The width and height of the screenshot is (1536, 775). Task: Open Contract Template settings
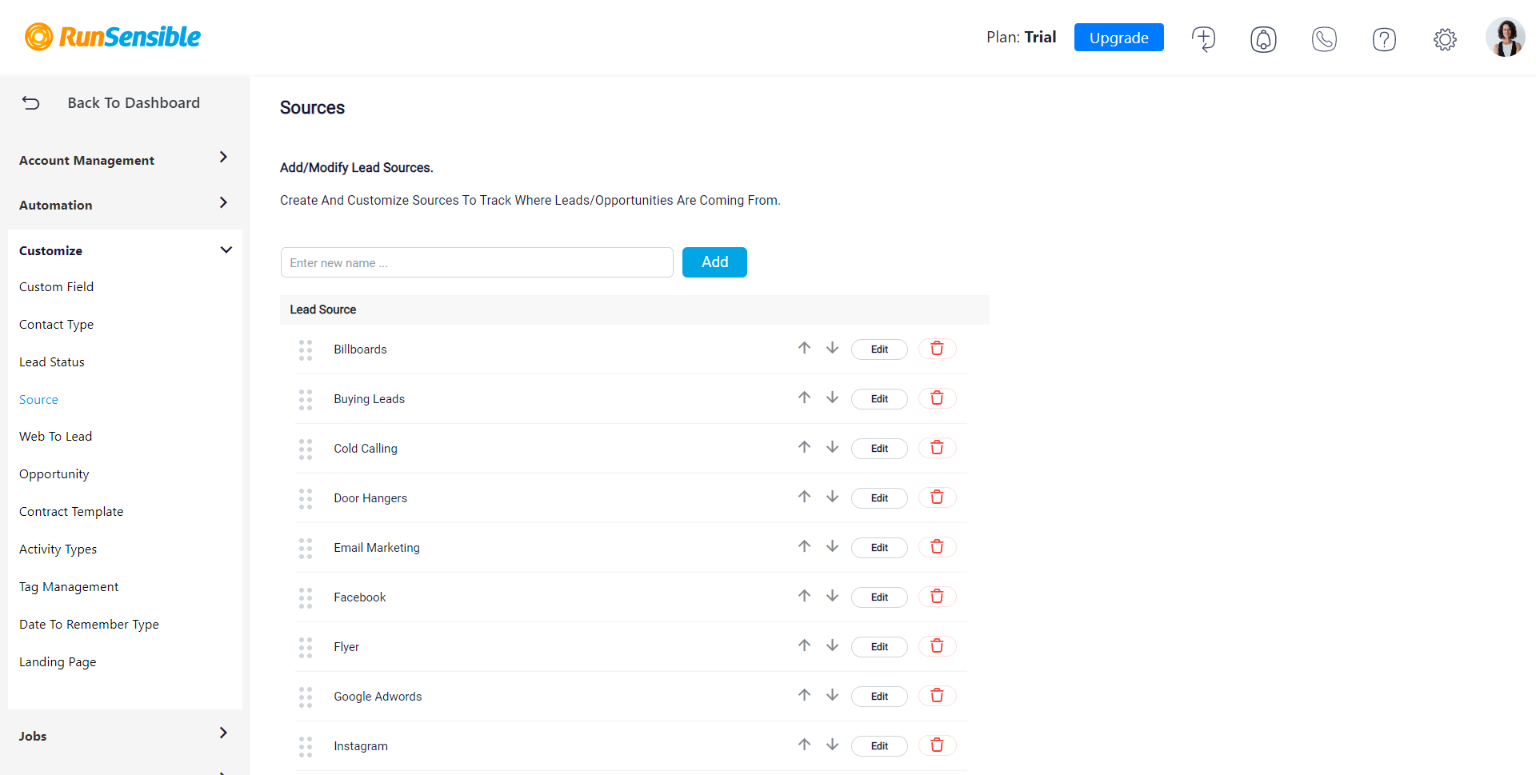click(x=71, y=512)
